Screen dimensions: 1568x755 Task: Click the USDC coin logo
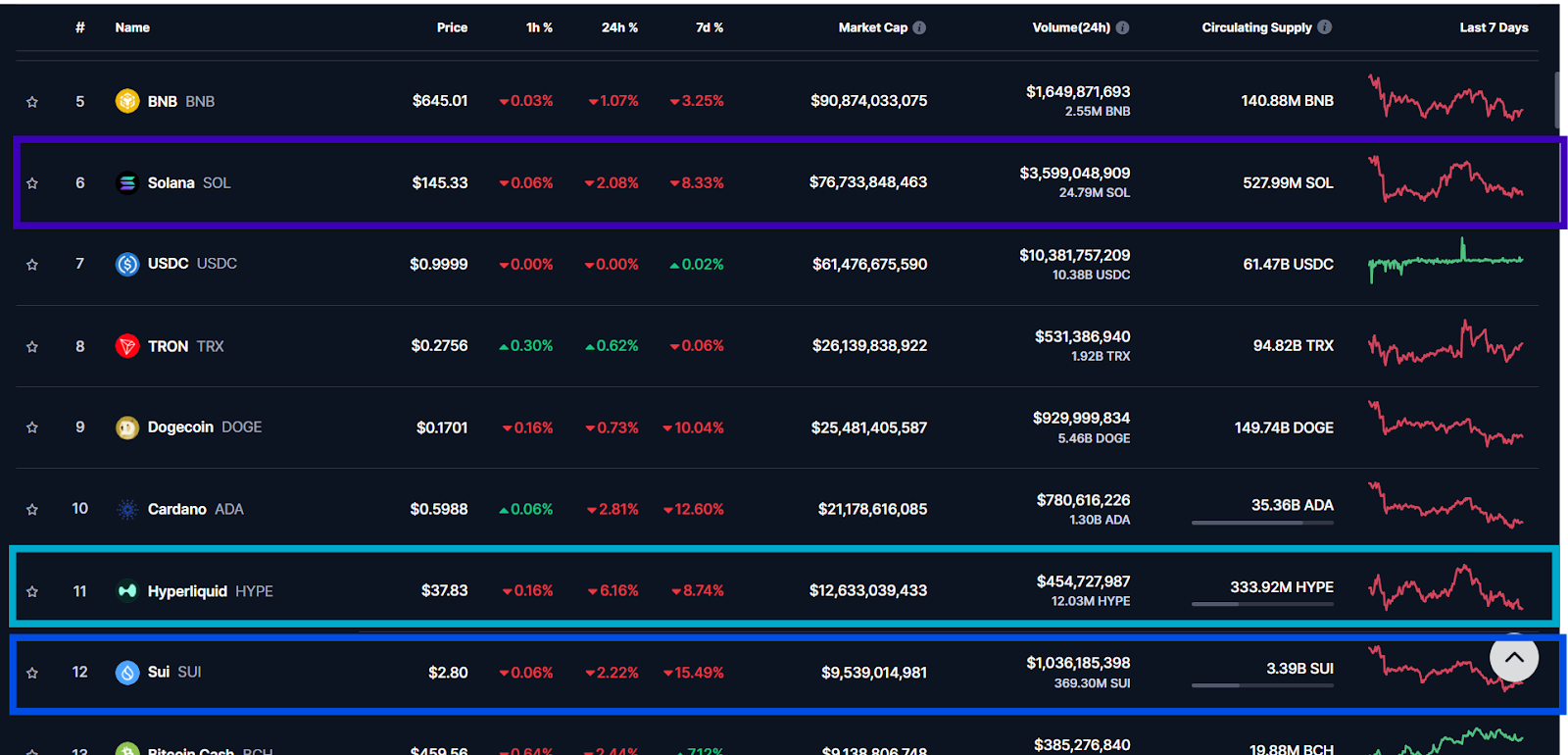[127, 264]
